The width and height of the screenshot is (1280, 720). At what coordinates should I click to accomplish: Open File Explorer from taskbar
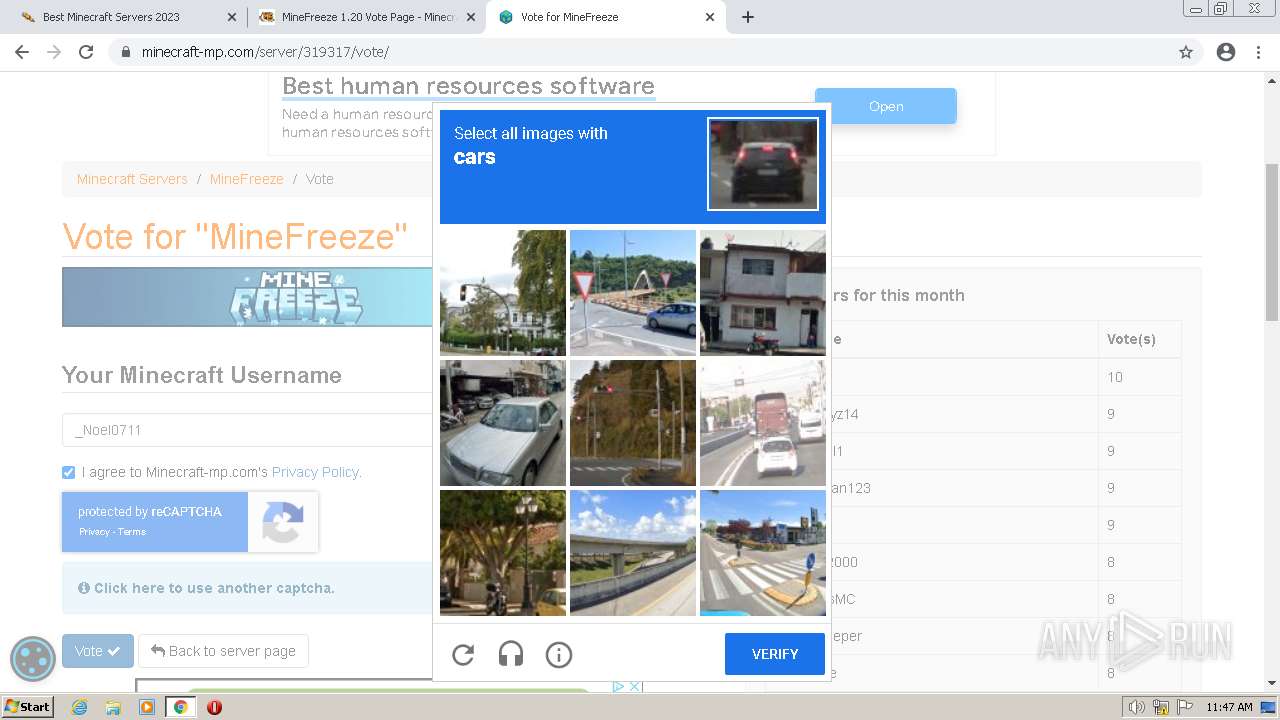(x=113, y=707)
